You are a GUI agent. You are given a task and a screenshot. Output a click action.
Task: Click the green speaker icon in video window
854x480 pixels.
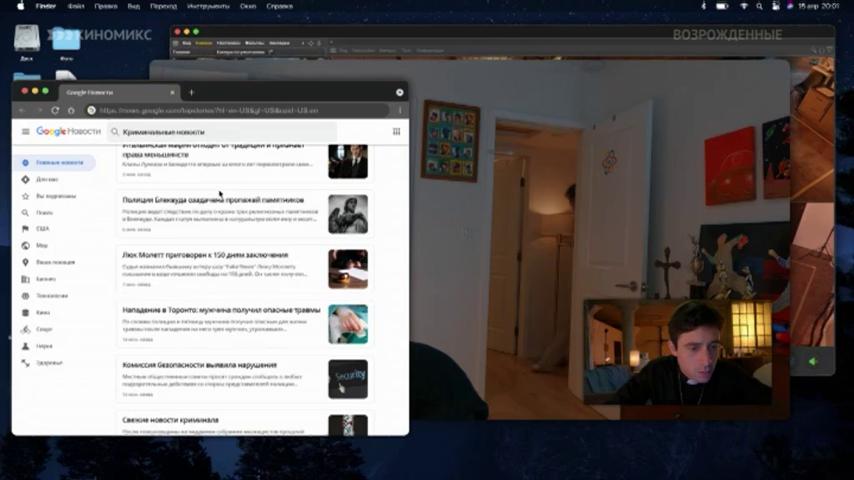point(813,362)
